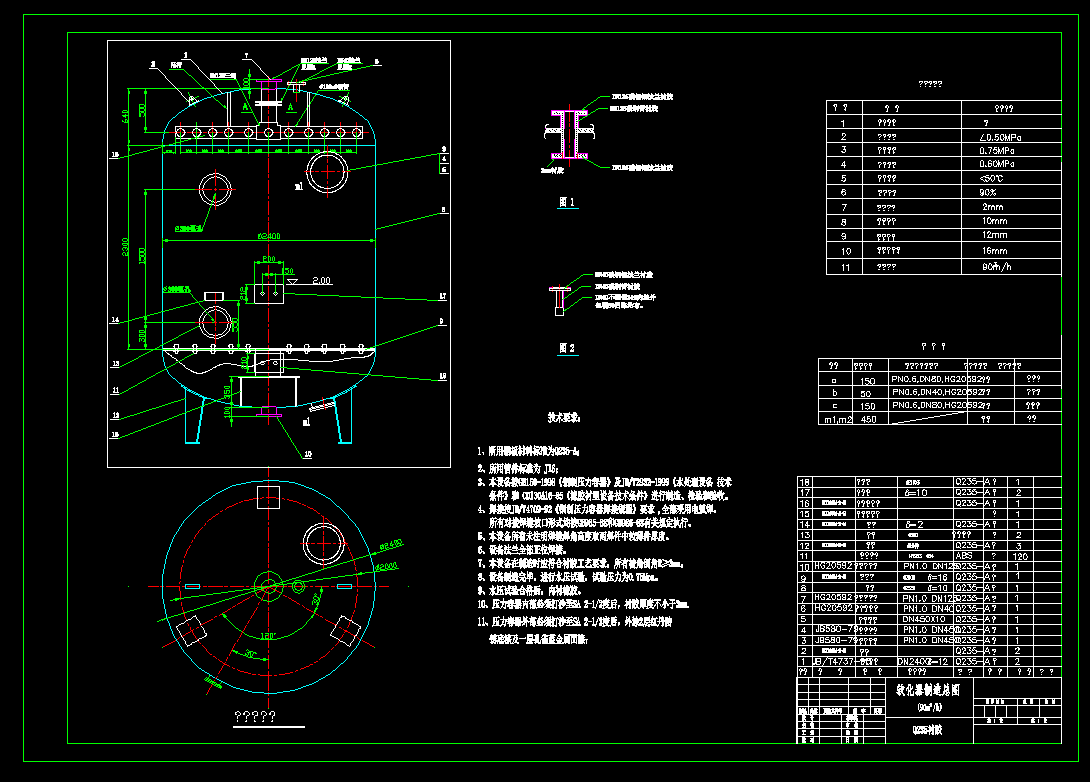Click the 'ø2400' diameter dimension in the elevation view
Image resolution: width=1090 pixels, height=782 pixels.
pos(269,236)
